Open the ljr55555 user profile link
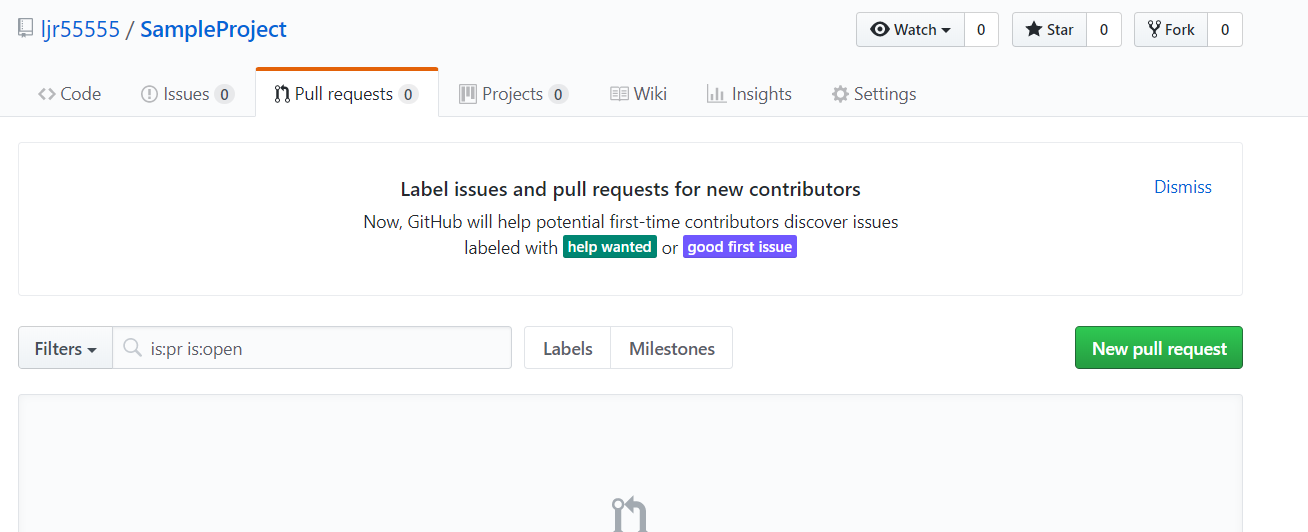 coord(79,29)
